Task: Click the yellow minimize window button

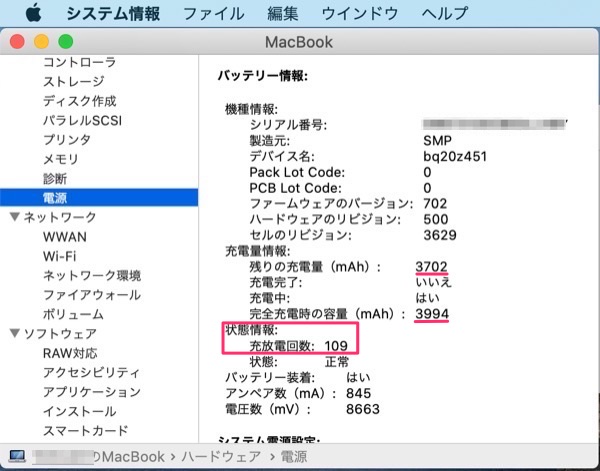Action: (41, 41)
